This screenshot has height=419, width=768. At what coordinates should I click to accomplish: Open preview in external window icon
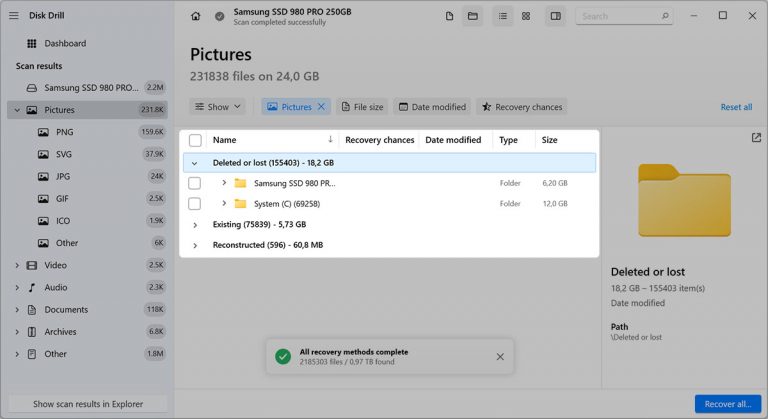click(756, 138)
